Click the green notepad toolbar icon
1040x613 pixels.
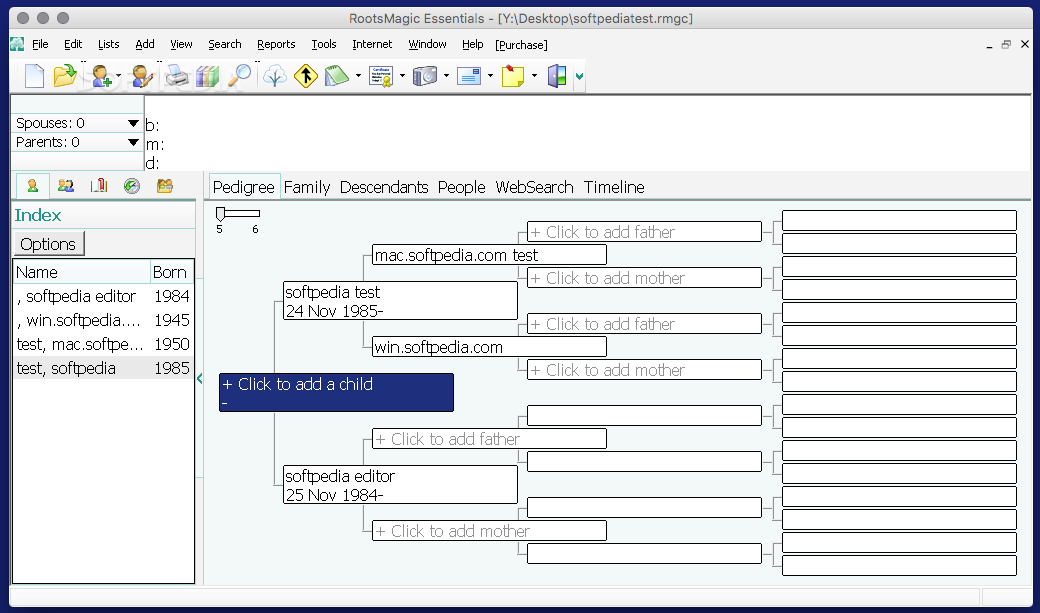point(337,76)
